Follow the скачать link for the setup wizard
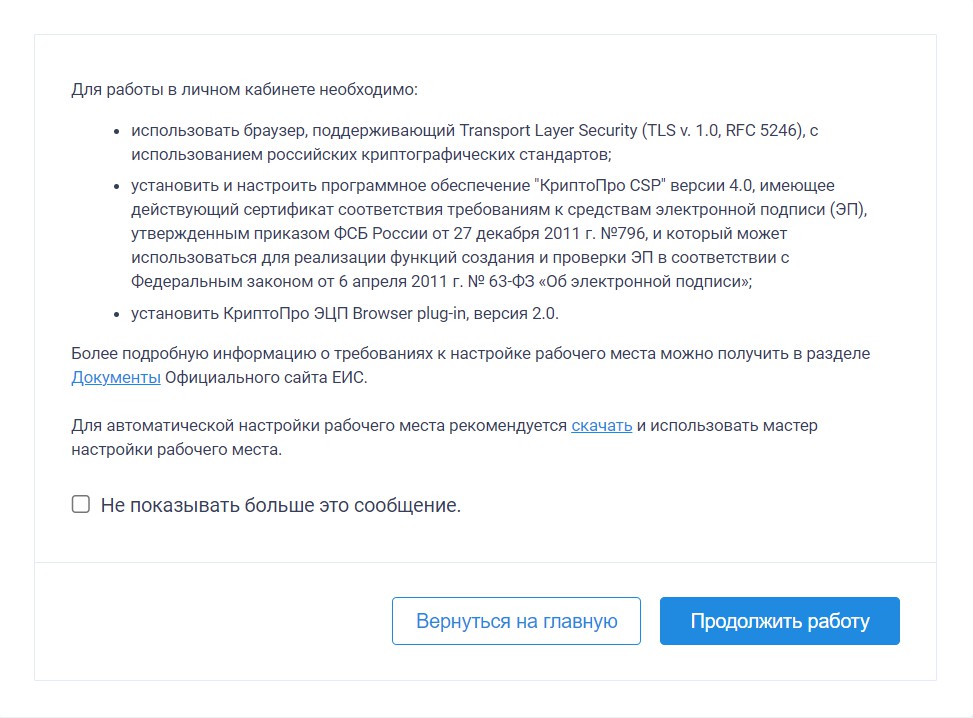The height and width of the screenshot is (718, 973). (601, 426)
